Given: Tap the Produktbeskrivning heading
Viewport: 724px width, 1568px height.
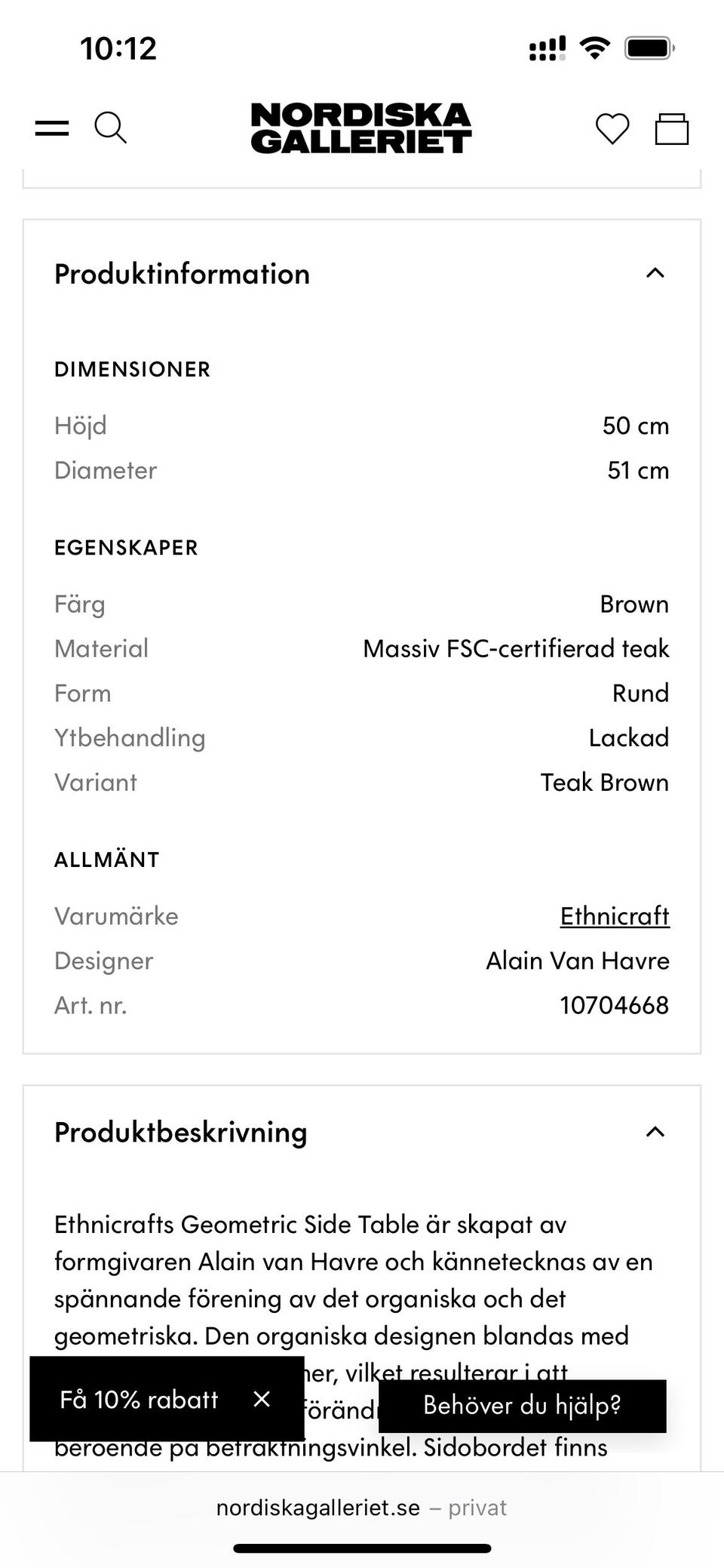Looking at the screenshot, I should click(181, 1133).
